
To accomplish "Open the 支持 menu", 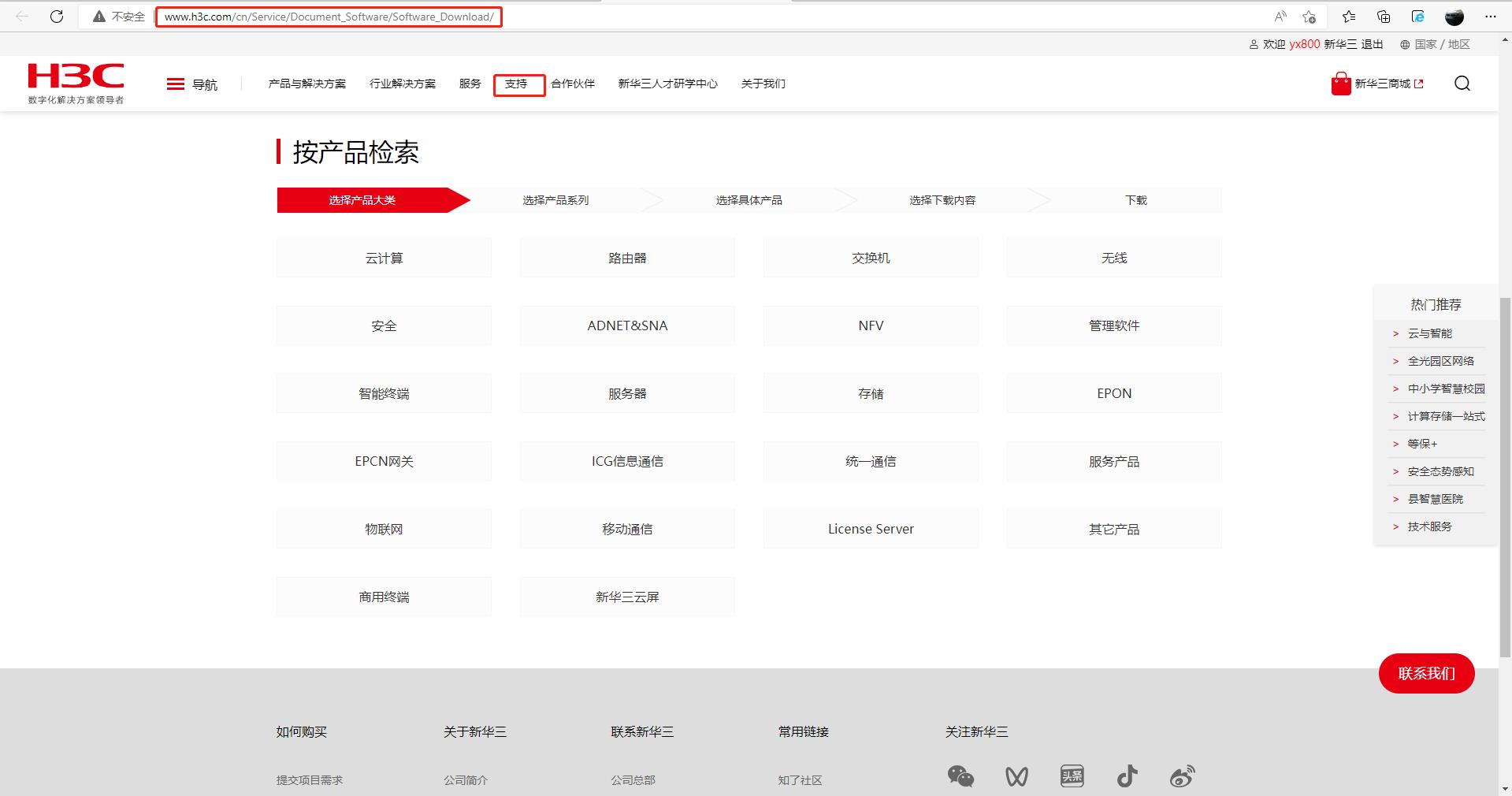I will click(x=516, y=84).
